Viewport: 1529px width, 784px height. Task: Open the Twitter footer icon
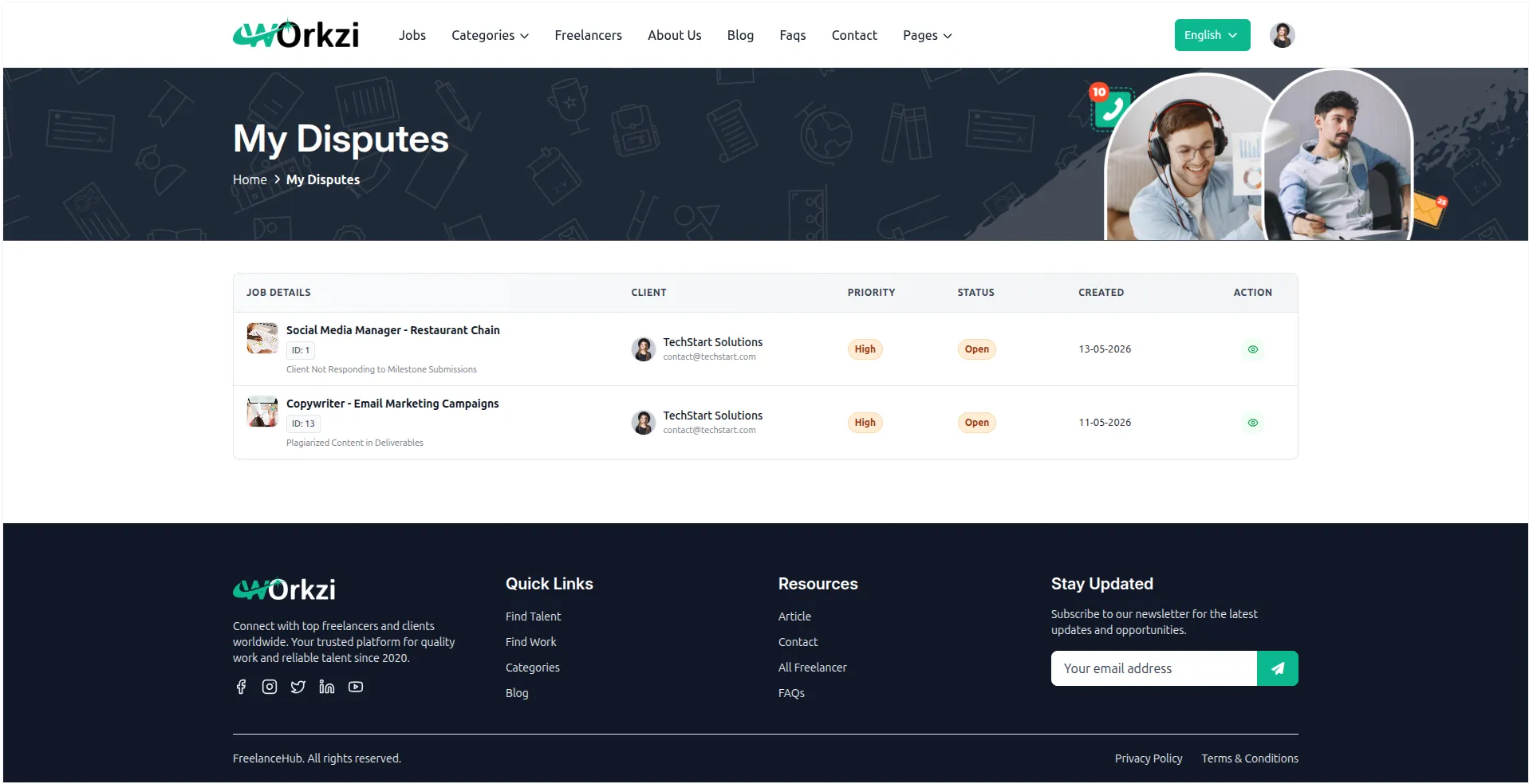[x=298, y=687]
